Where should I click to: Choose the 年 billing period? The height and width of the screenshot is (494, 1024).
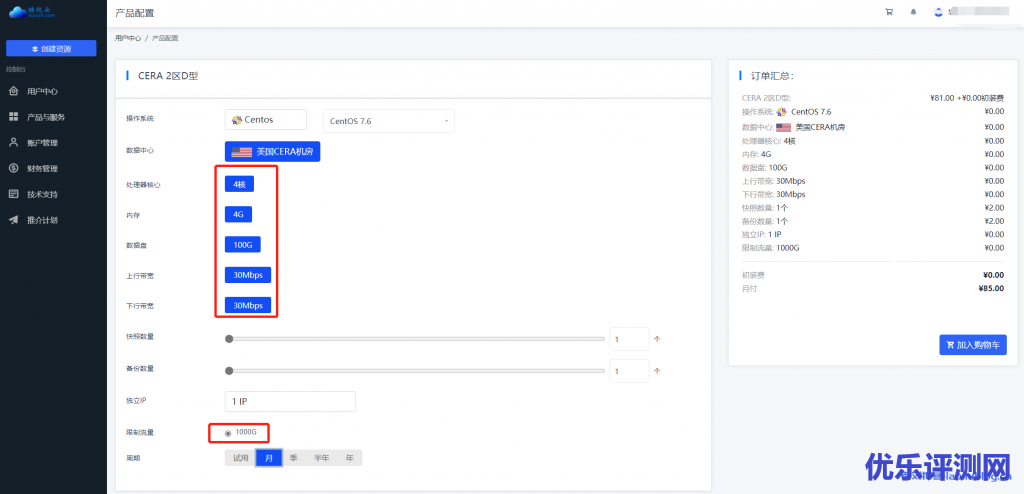[x=349, y=458]
